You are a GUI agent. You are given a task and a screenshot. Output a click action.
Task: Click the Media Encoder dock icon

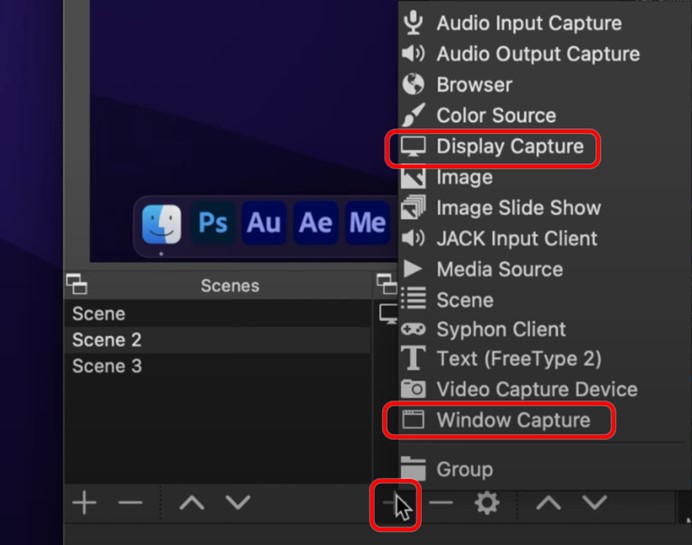click(366, 223)
